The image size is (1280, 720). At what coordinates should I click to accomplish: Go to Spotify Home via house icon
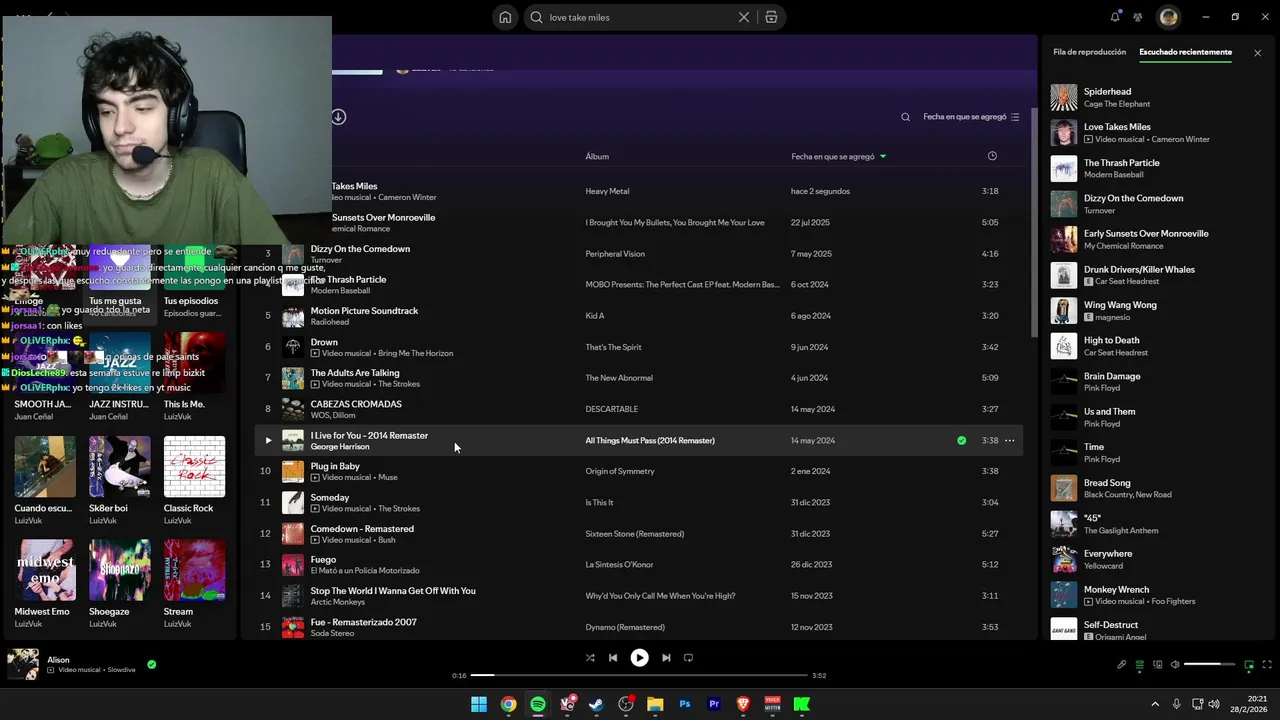click(505, 17)
